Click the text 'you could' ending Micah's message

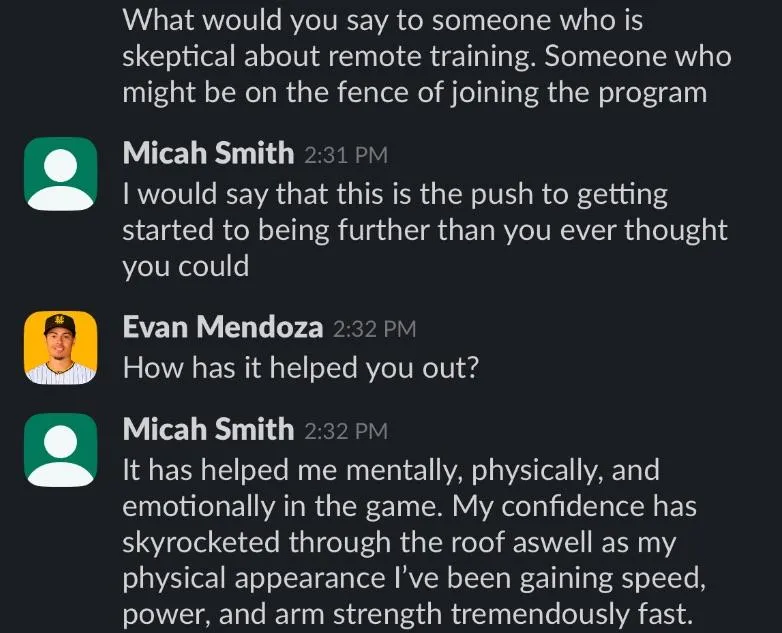tap(186, 266)
